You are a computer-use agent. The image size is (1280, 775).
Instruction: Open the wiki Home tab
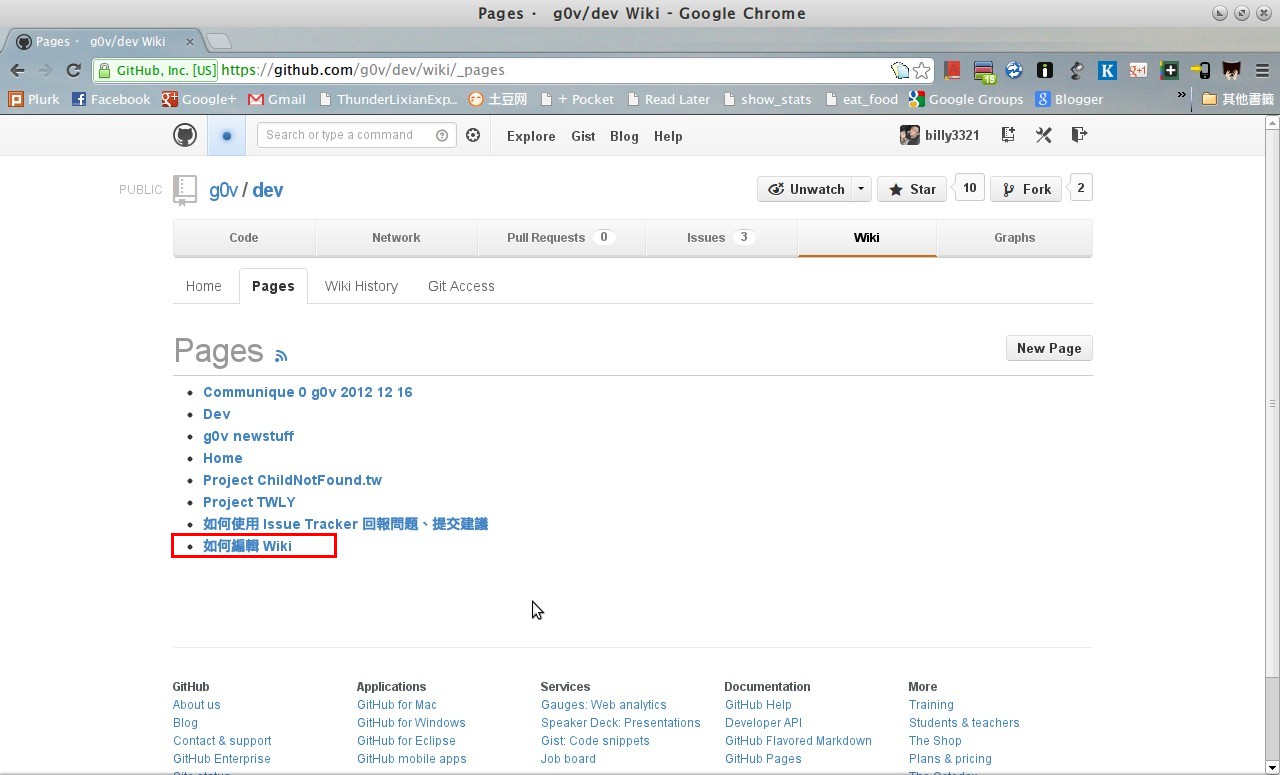pyautogui.click(x=204, y=286)
